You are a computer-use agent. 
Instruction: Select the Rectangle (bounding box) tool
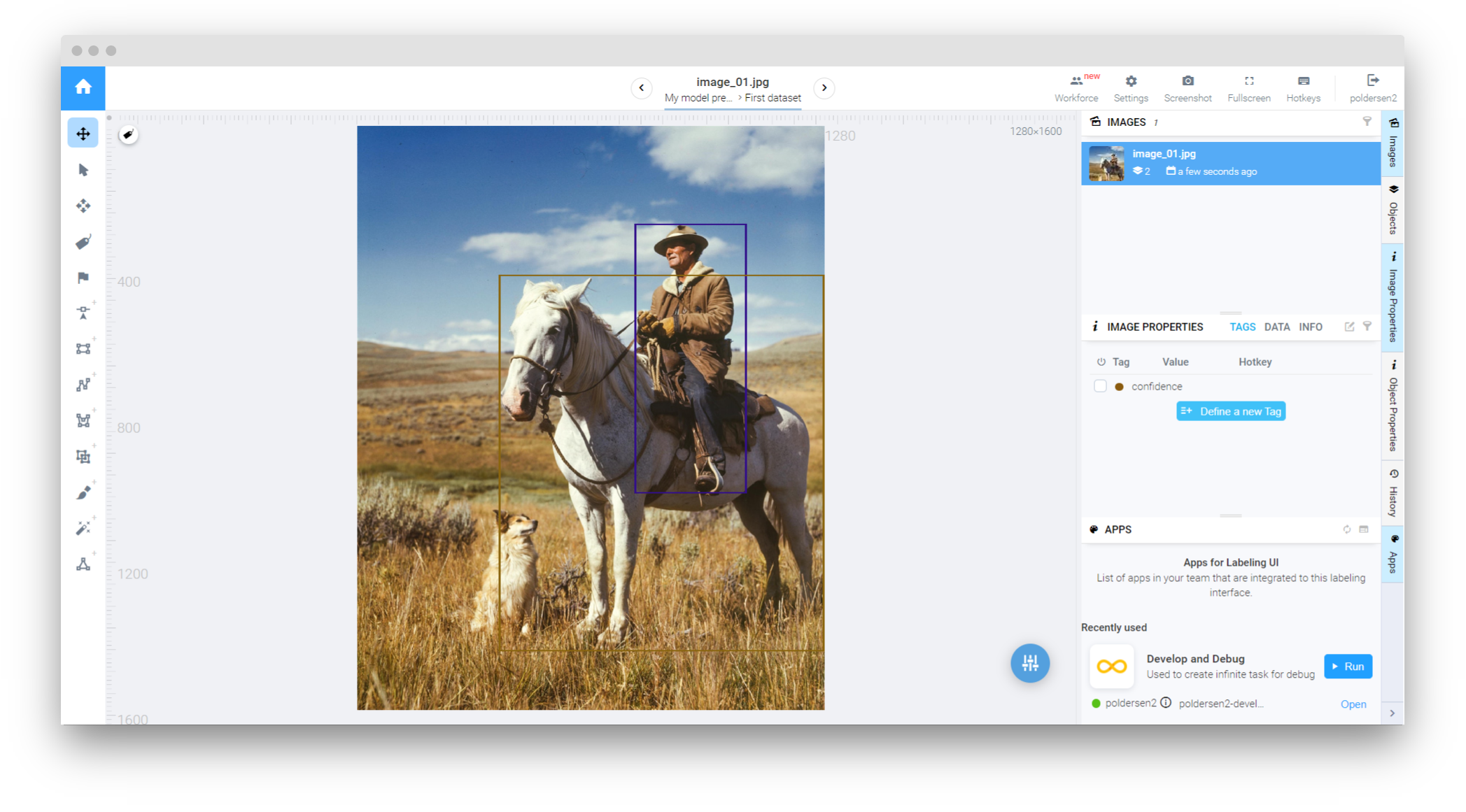coord(83,349)
